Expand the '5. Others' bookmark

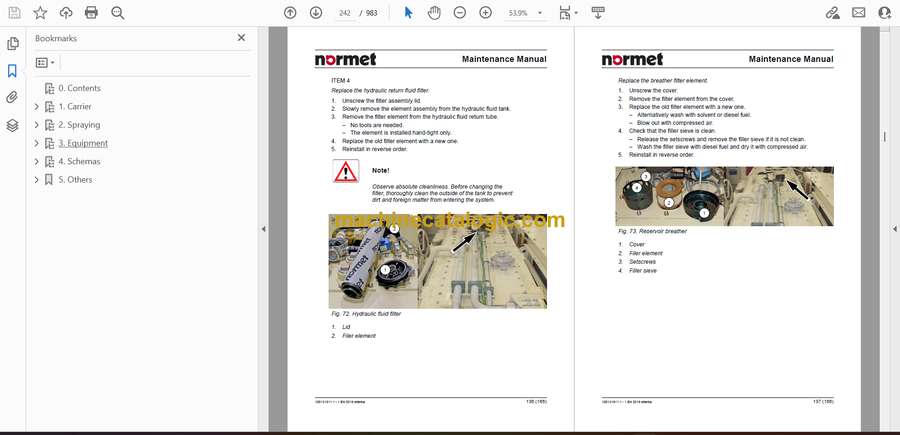tap(37, 180)
